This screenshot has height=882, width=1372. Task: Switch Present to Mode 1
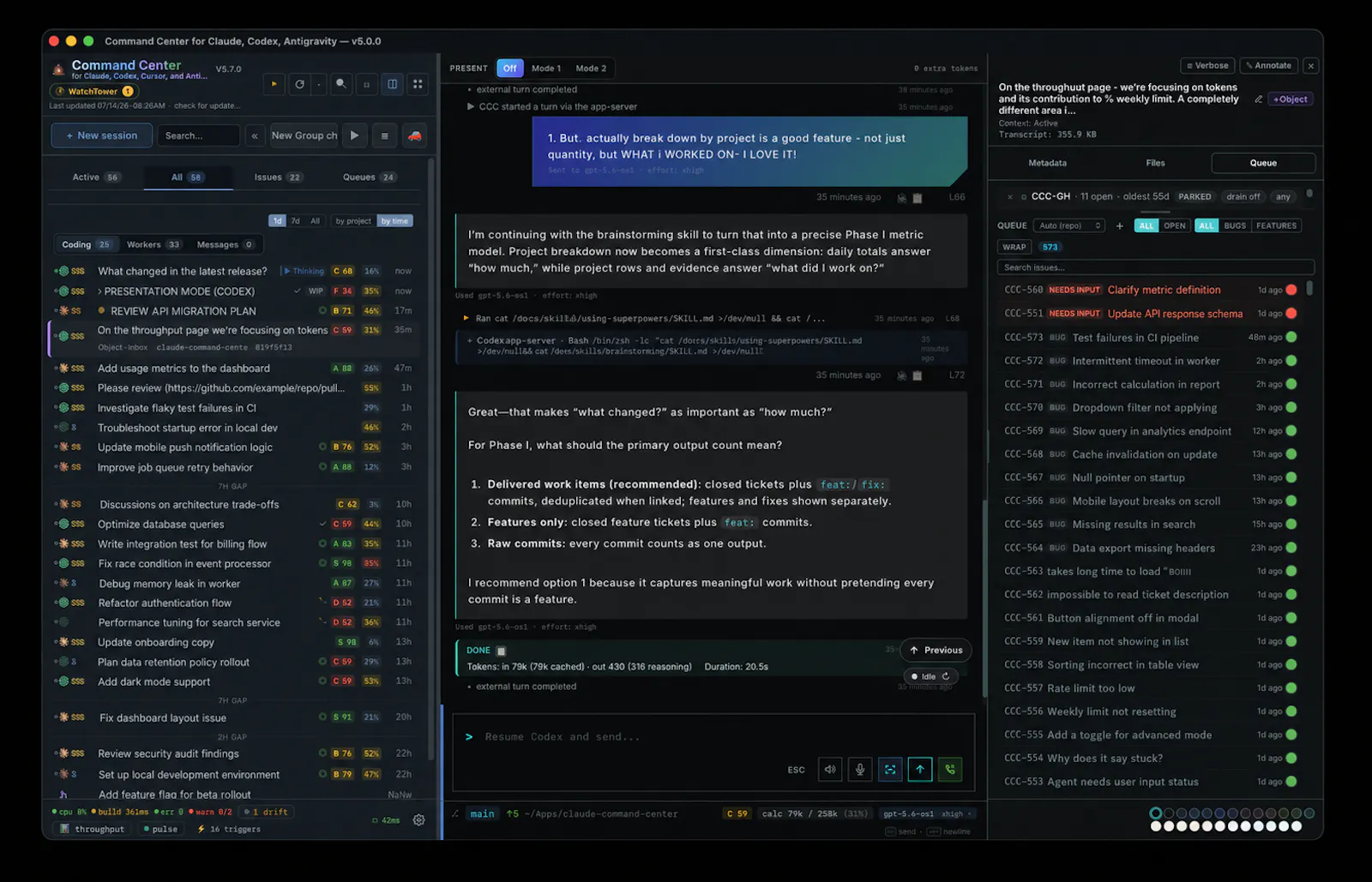tap(546, 69)
